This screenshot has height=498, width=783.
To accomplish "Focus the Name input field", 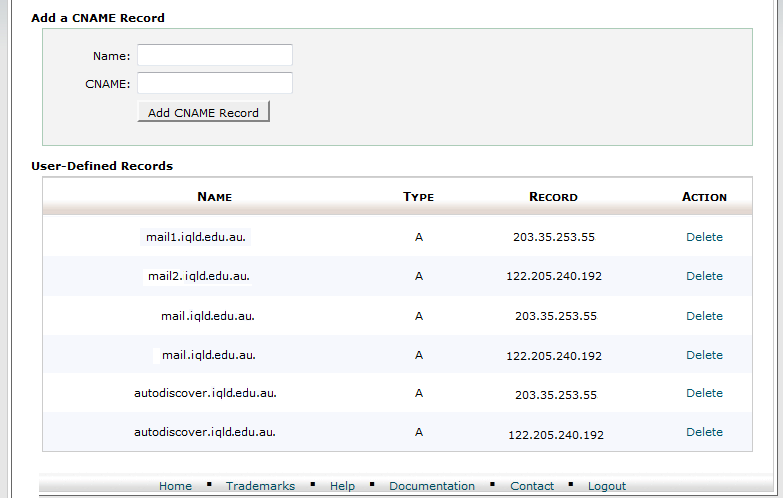I will (x=215, y=55).
